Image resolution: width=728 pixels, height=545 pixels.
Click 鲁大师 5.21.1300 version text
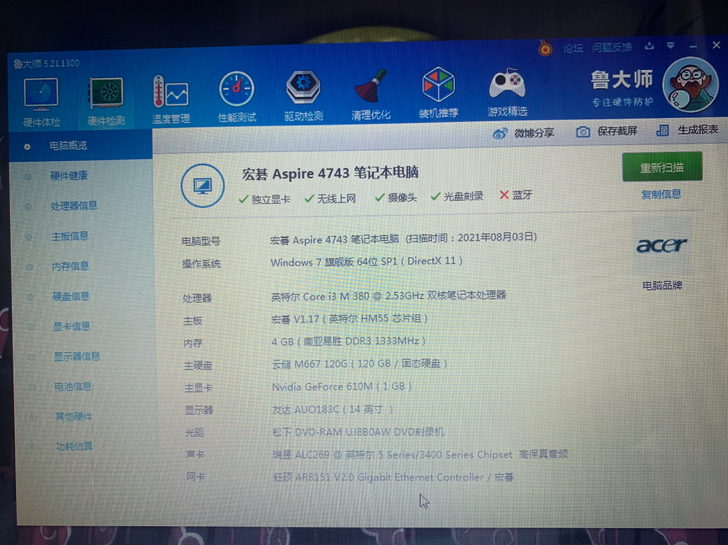click(46, 63)
